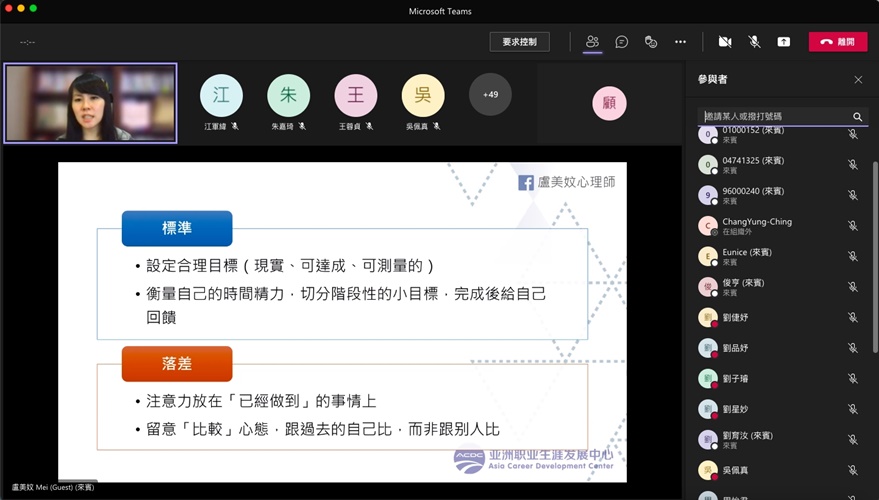
Task: Open the reactions icon in toolbar
Action: pos(650,42)
